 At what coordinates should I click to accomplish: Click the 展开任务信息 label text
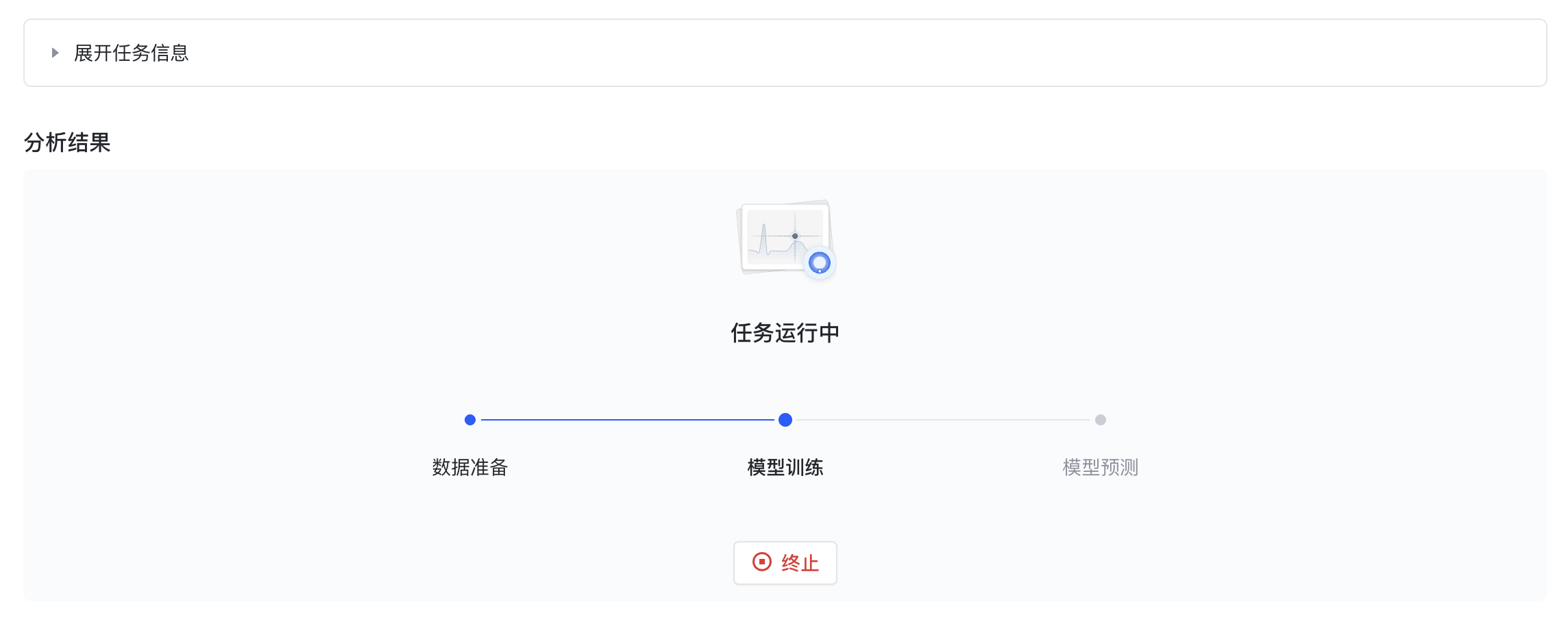(x=131, y=53)
